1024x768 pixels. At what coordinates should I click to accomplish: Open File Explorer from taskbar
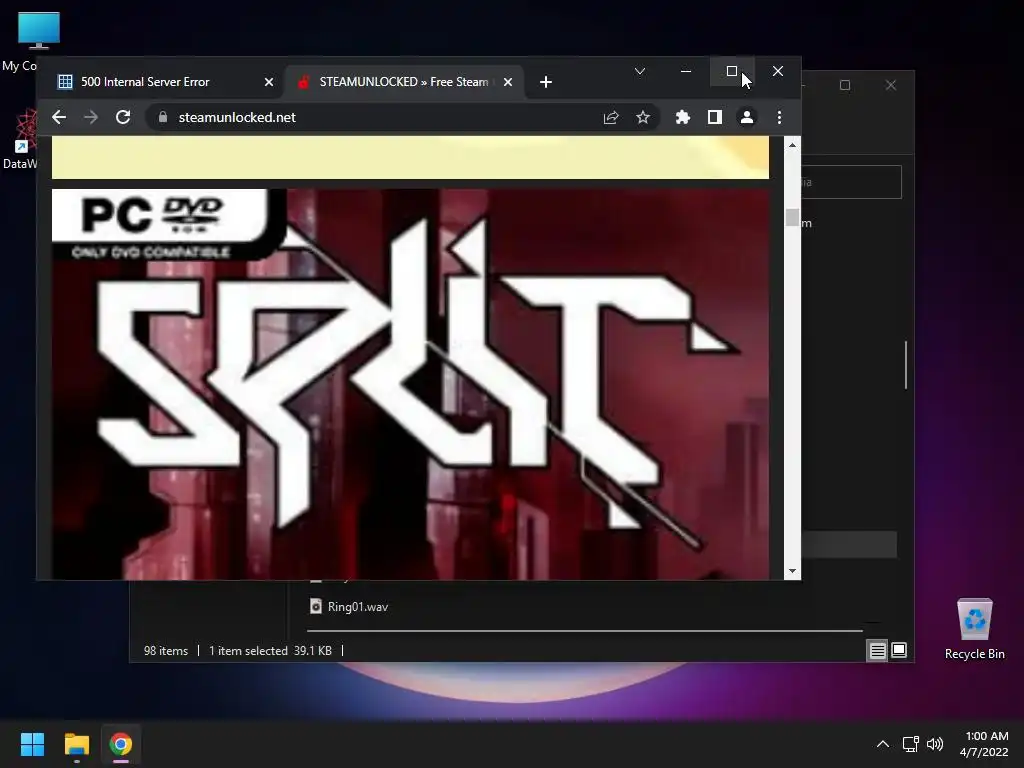tap(76, 744)
